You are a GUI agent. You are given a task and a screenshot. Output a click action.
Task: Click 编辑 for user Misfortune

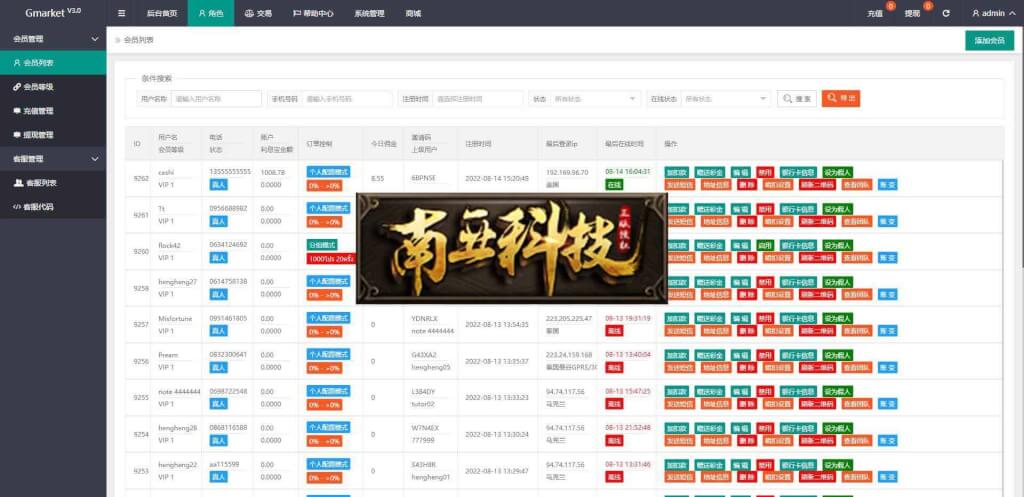pos(740,319)
